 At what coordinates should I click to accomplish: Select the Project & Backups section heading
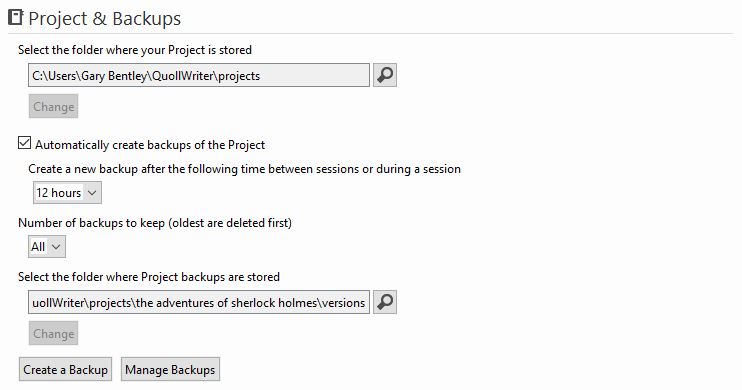pos(105,18)
